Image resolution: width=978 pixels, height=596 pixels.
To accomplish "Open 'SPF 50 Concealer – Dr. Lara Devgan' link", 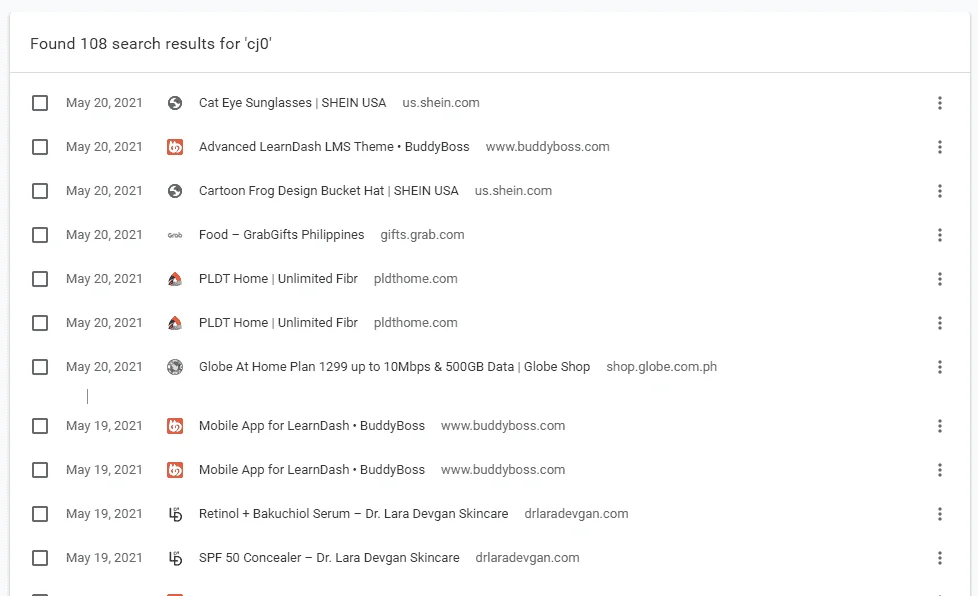I will coord(329,558).
